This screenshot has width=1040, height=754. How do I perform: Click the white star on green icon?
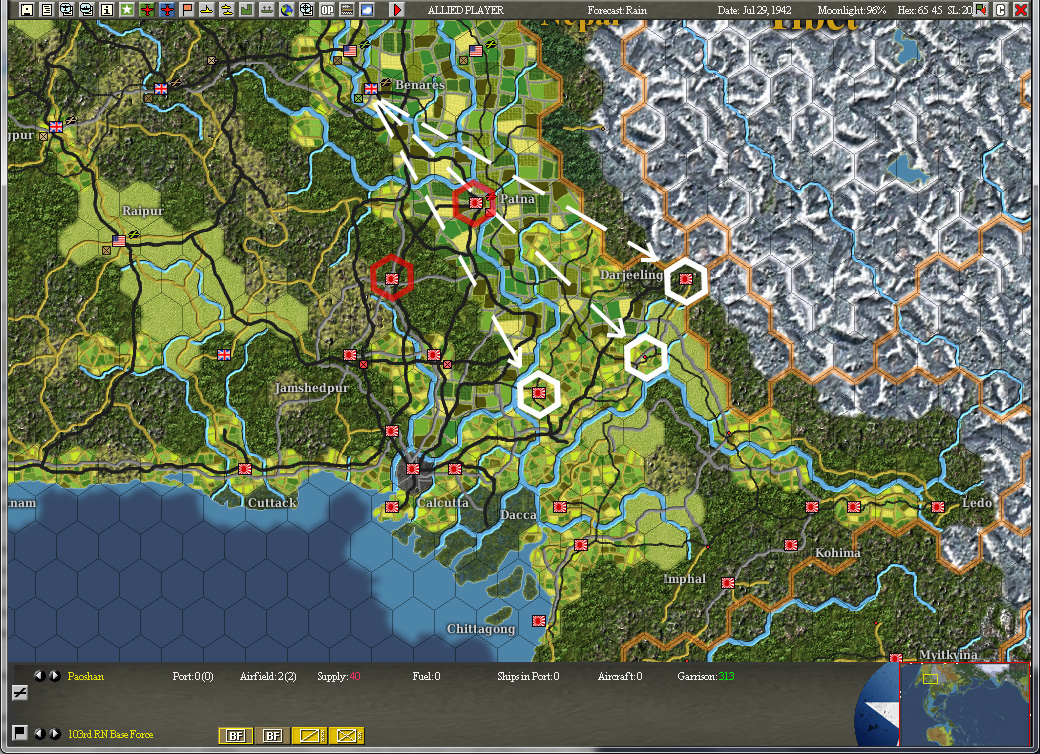[x=127, y=9]
